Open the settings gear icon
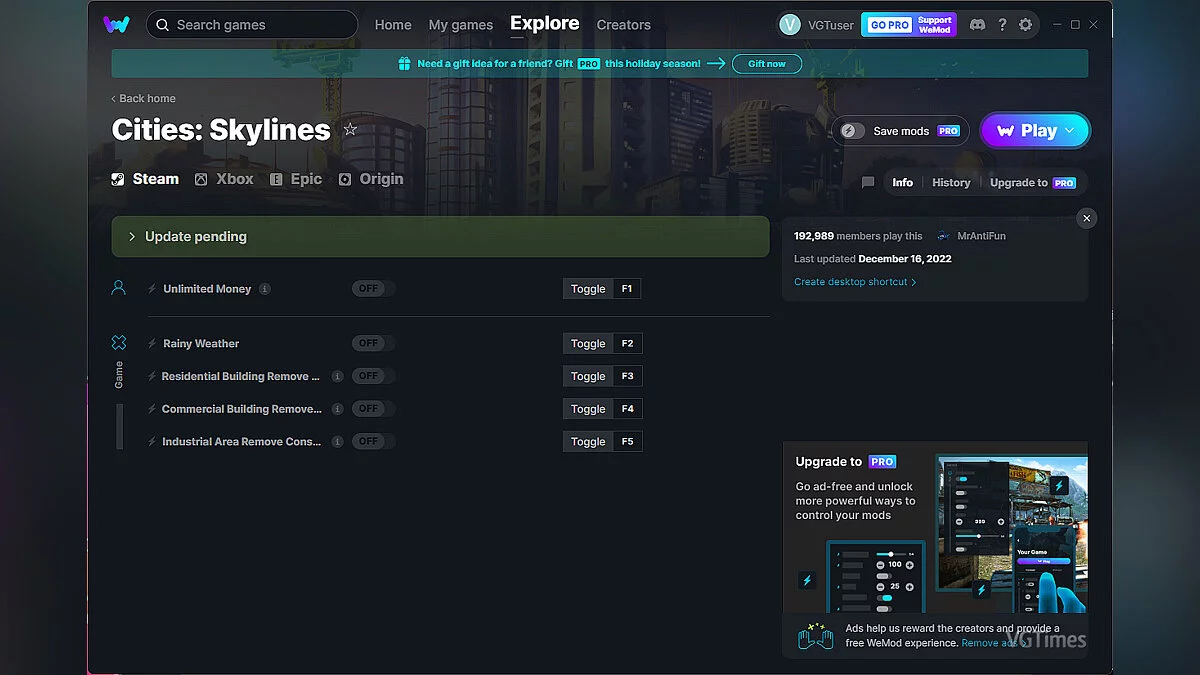 coord(1025,25)
